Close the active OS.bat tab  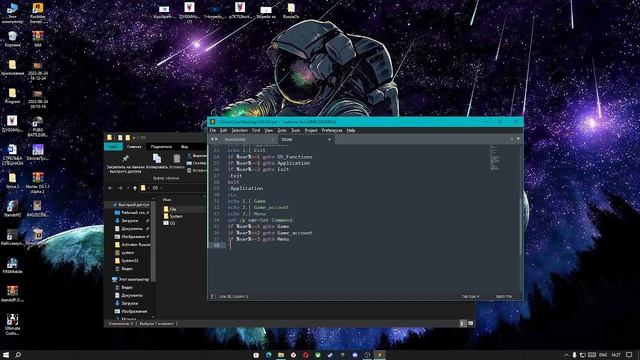(x=329, y=140)
